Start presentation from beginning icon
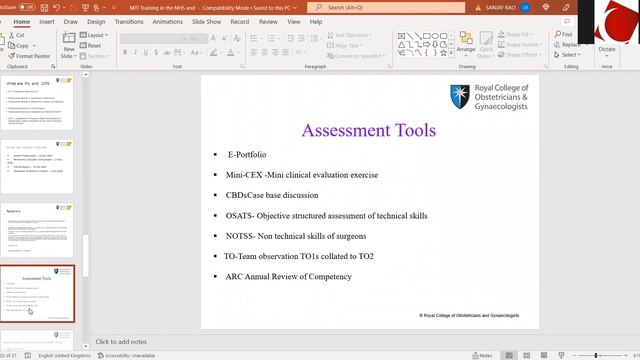 tap(85, 7)
